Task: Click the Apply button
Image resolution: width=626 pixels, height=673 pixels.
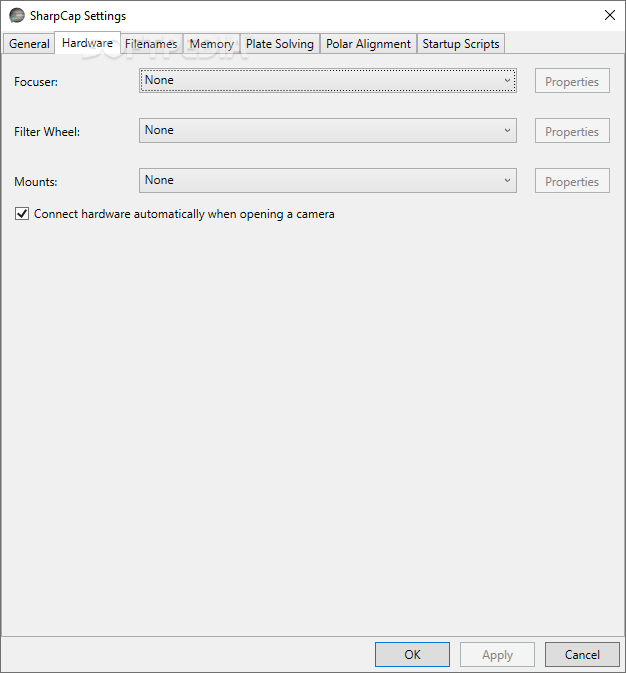Action: 497,655
